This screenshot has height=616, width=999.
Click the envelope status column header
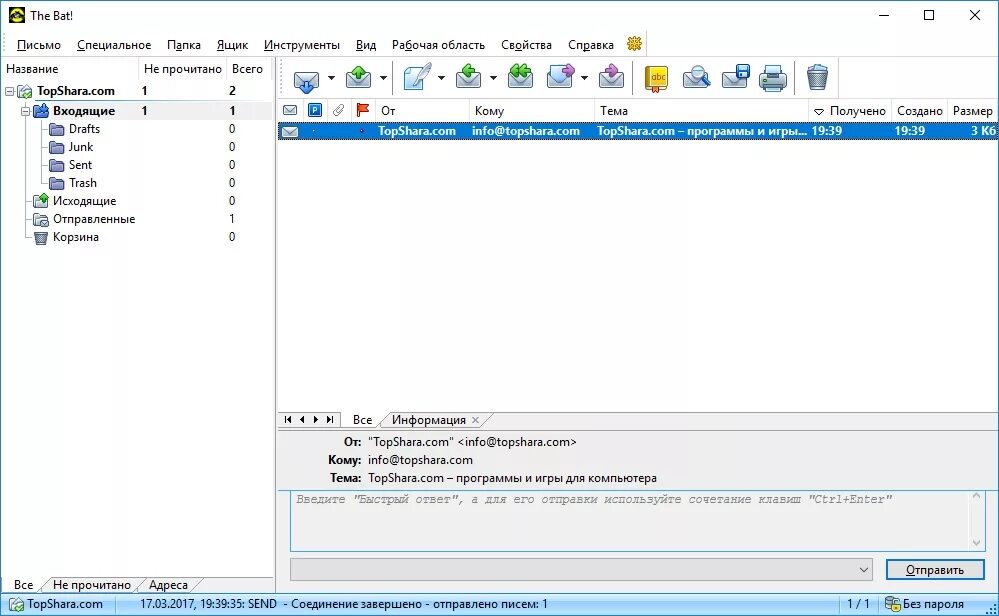290,110
